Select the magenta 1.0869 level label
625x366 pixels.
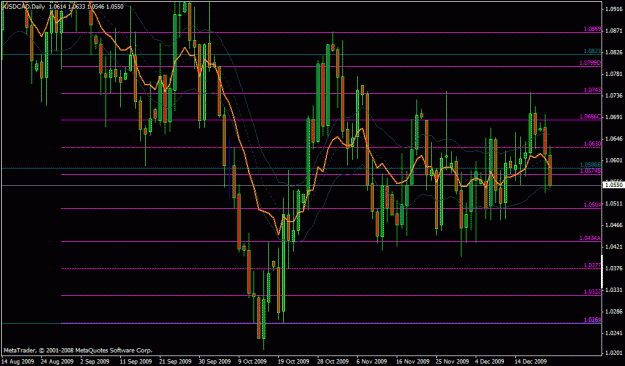tap(592, 29)
